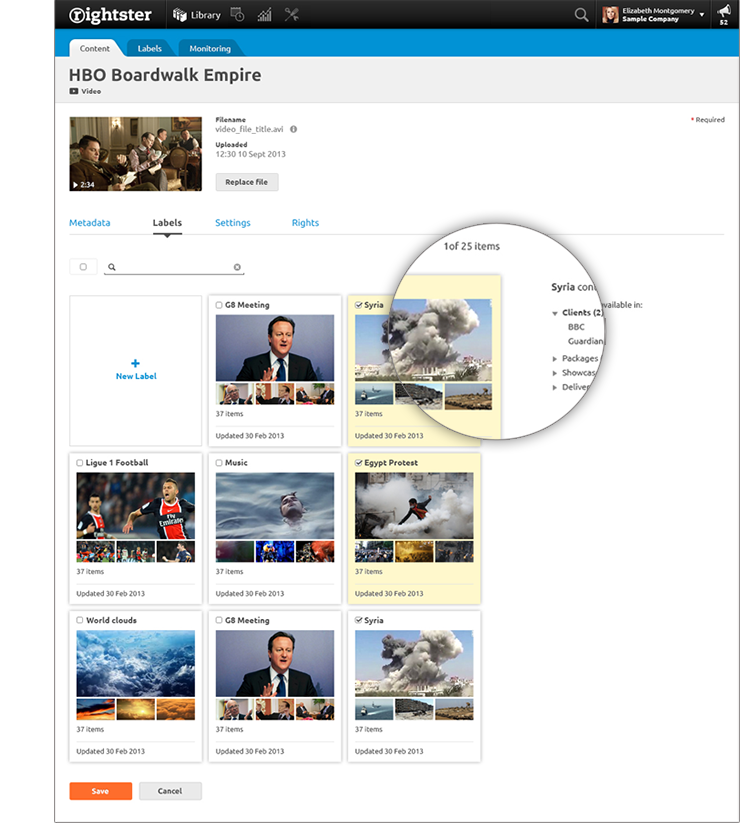Open the Rights sub-tab
The width and height of the screenshot is (741, 826).
(x=305, y=223)
